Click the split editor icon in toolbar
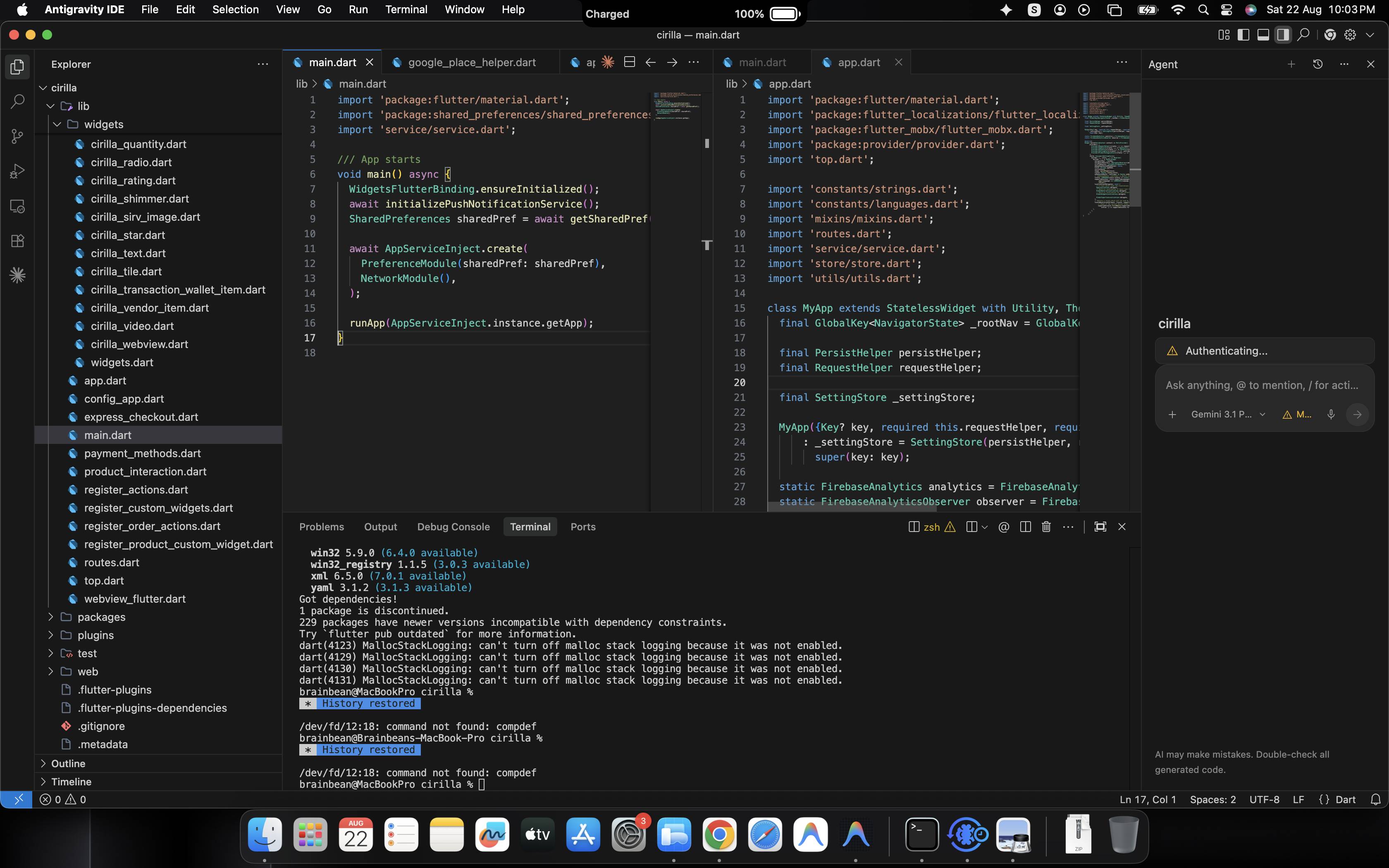Image resolution: width=1389 pixels, height=868 pixels. [629, 62]
